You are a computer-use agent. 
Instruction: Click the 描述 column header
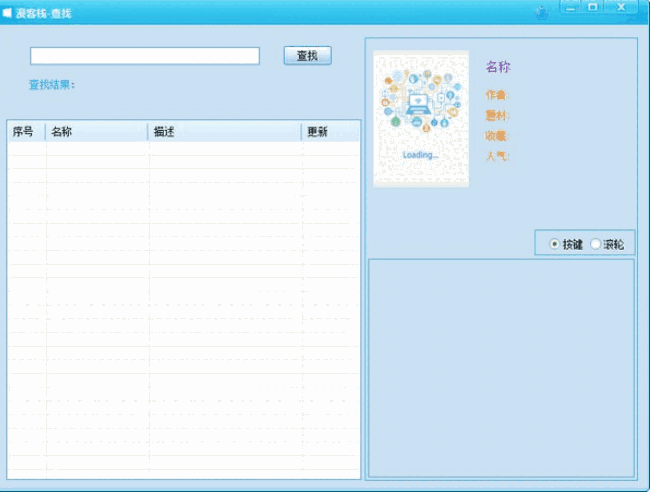click(x=224, y=132)
